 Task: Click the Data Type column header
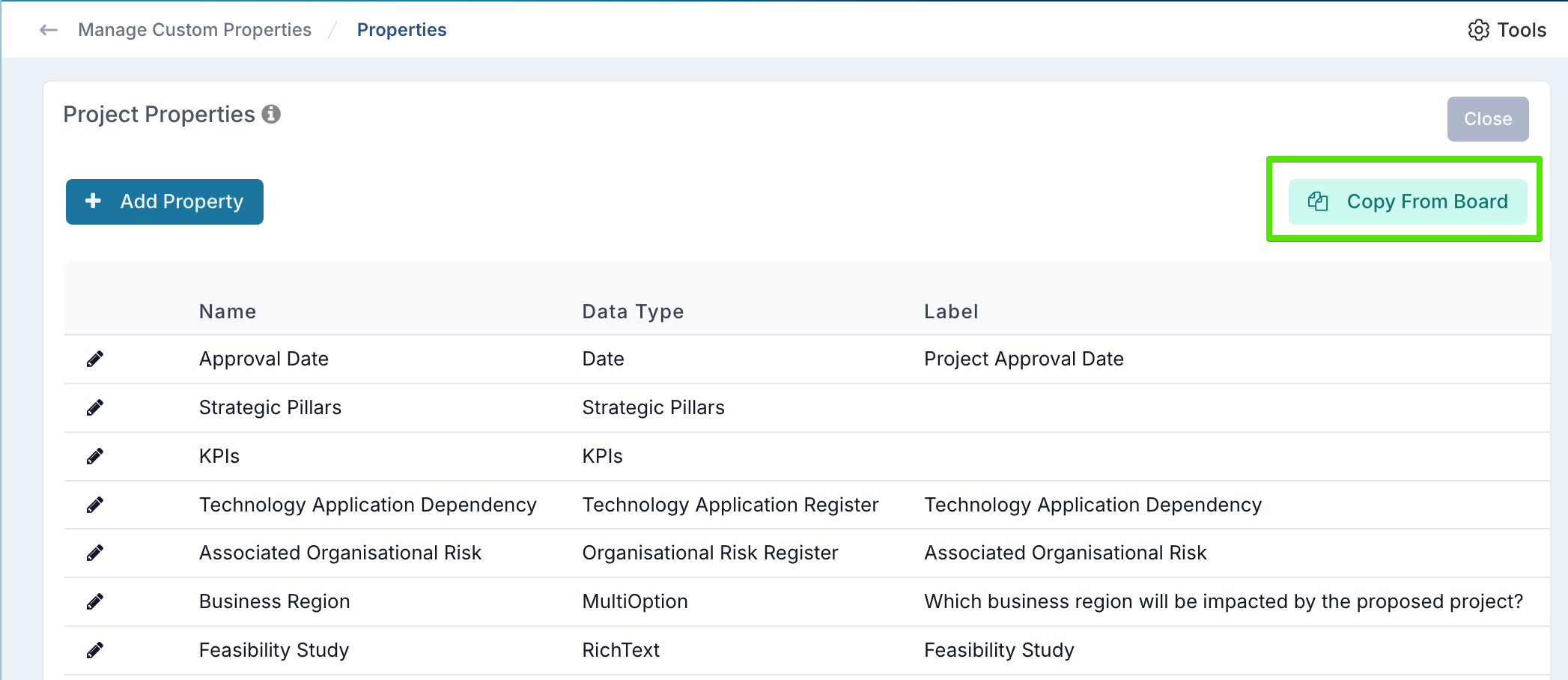tap(633, 312)
